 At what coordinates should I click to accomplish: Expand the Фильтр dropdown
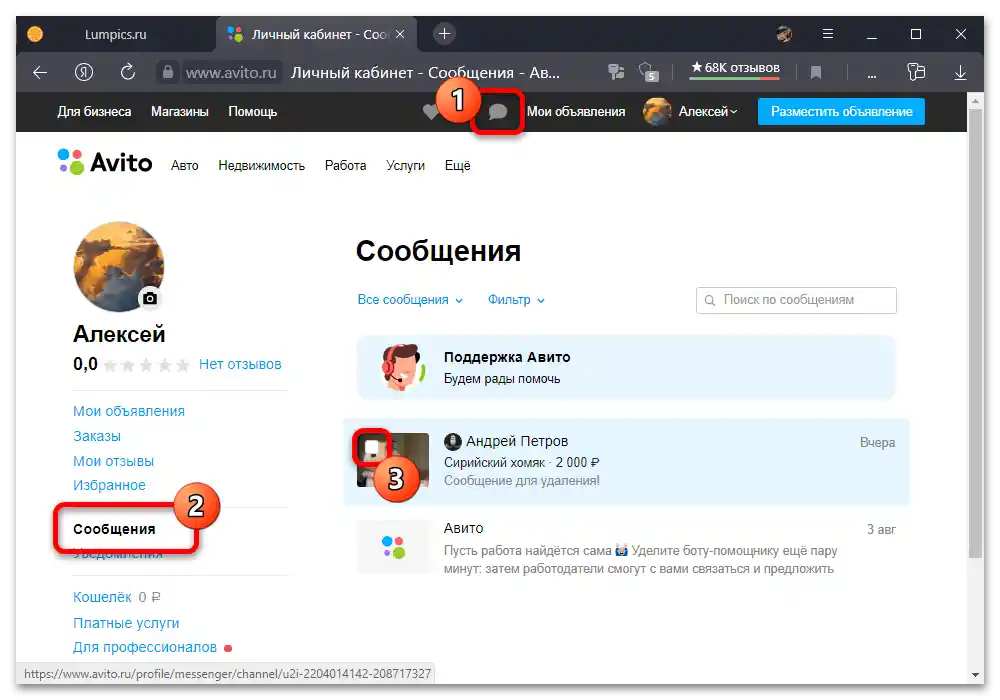point(516,300)
